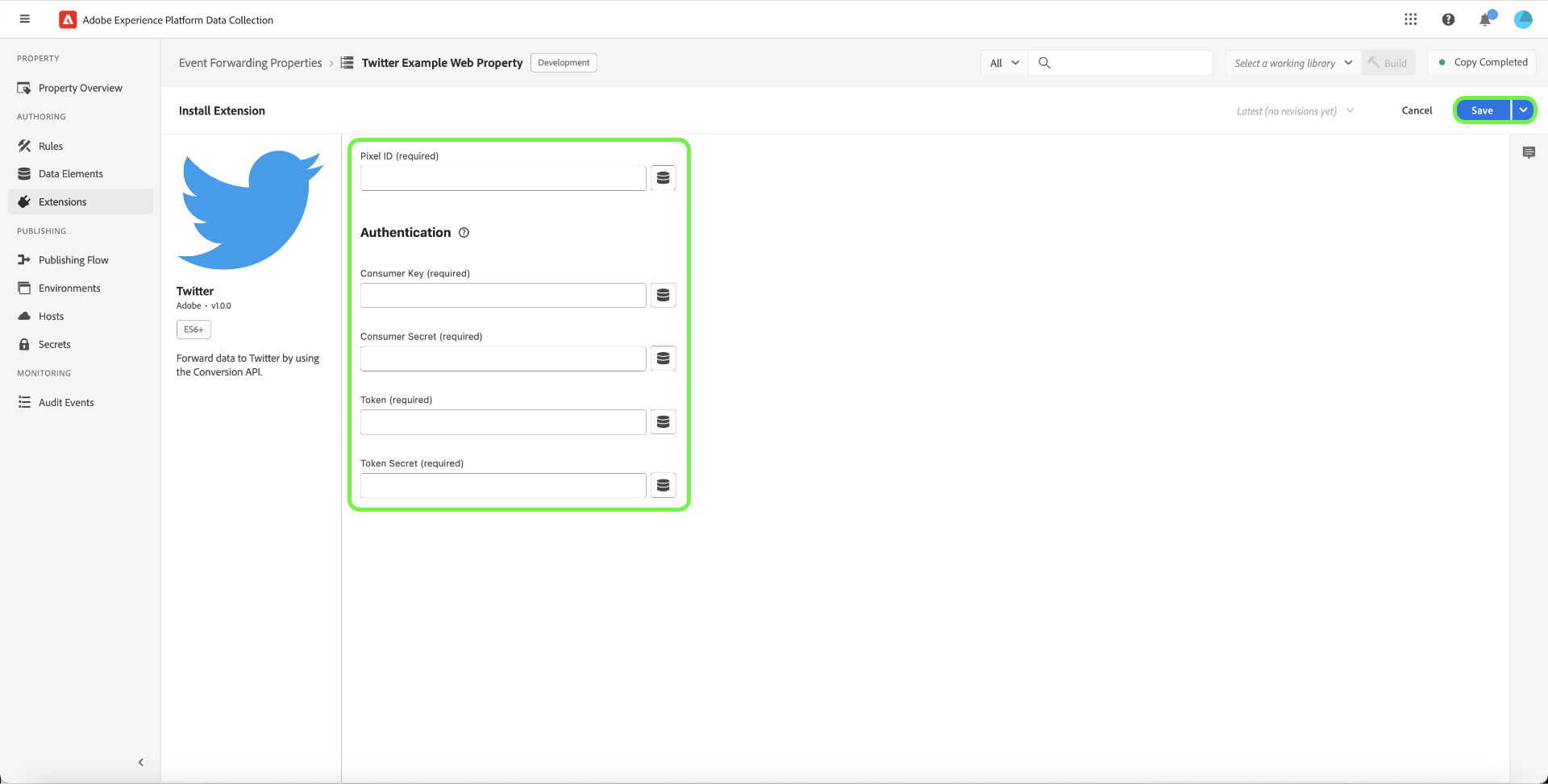Image resolution: width=1548 pixels, height=784 pixels.
Task: Click the Install Extension heading
Action: [222, 111]
